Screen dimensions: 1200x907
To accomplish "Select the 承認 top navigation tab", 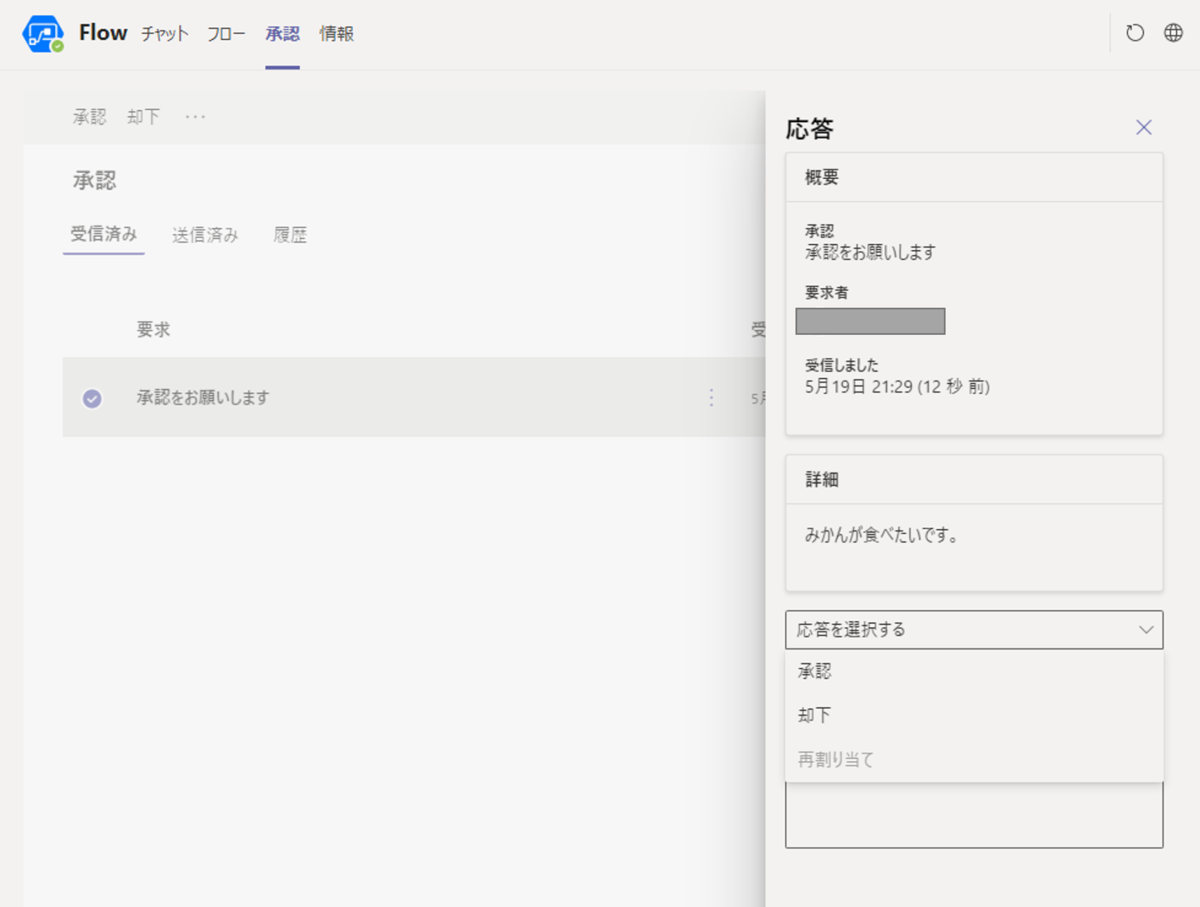I will pyautogui.click(x=282, y=34).
